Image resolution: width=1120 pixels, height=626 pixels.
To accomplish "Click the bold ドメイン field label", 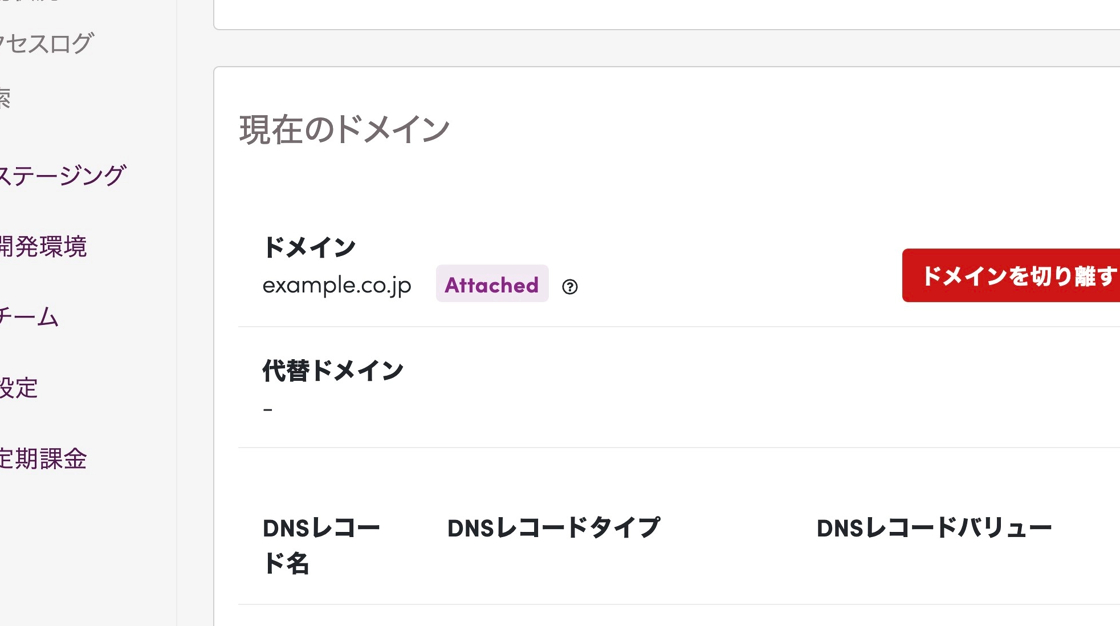I will point(309,247).
